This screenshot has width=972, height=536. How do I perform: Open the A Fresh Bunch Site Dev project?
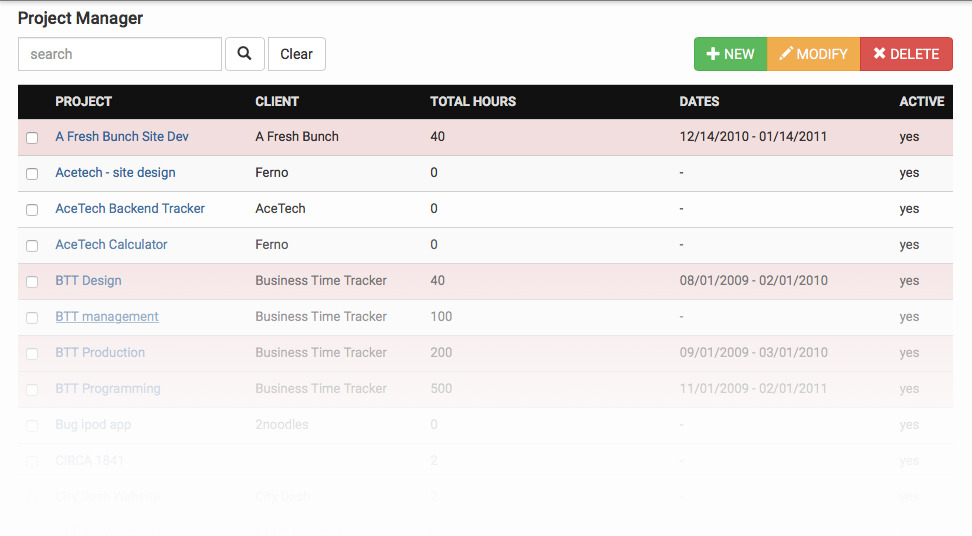coord(122,137)
